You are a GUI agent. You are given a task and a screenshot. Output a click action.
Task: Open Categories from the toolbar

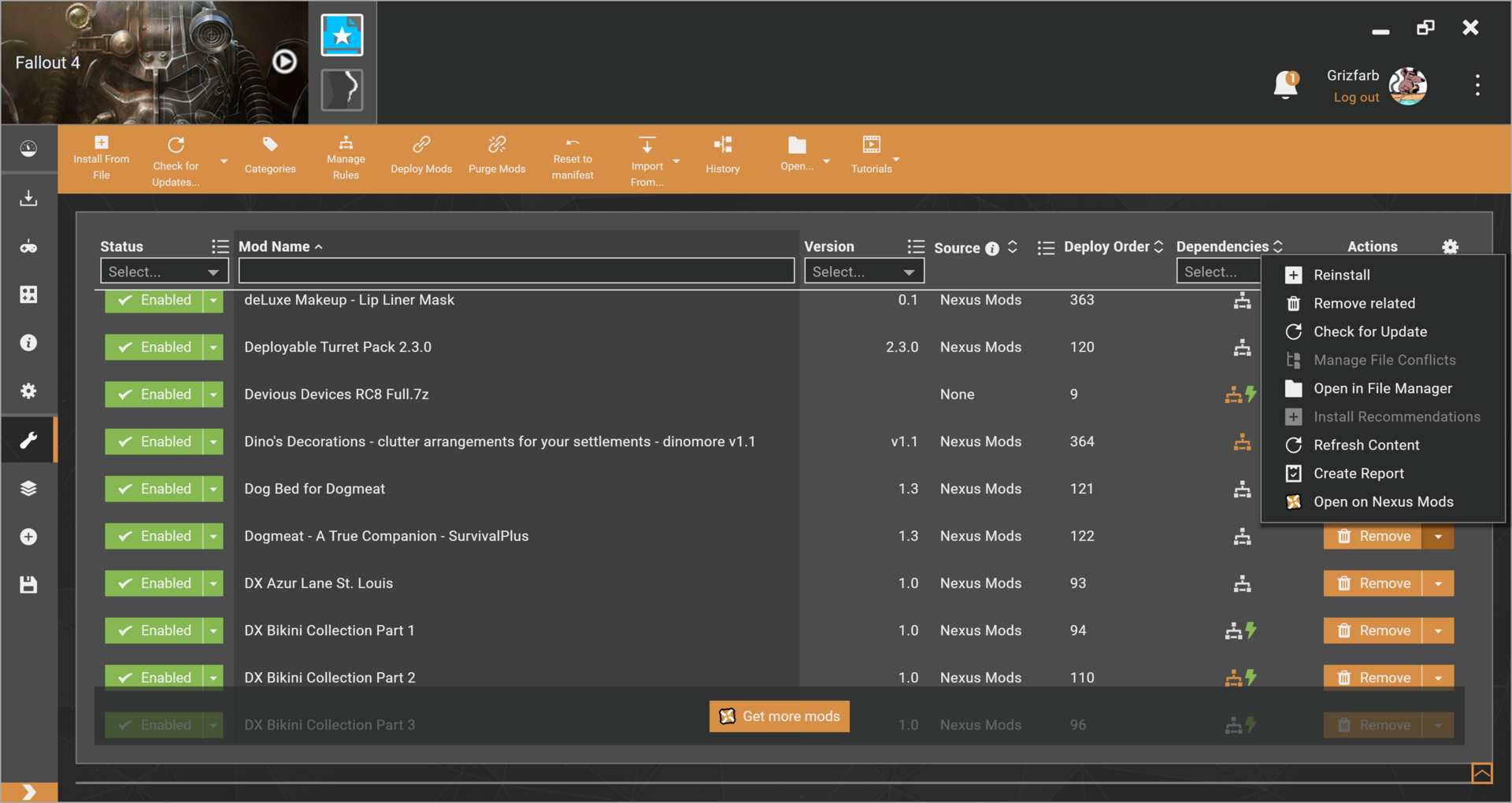point(270,156)
